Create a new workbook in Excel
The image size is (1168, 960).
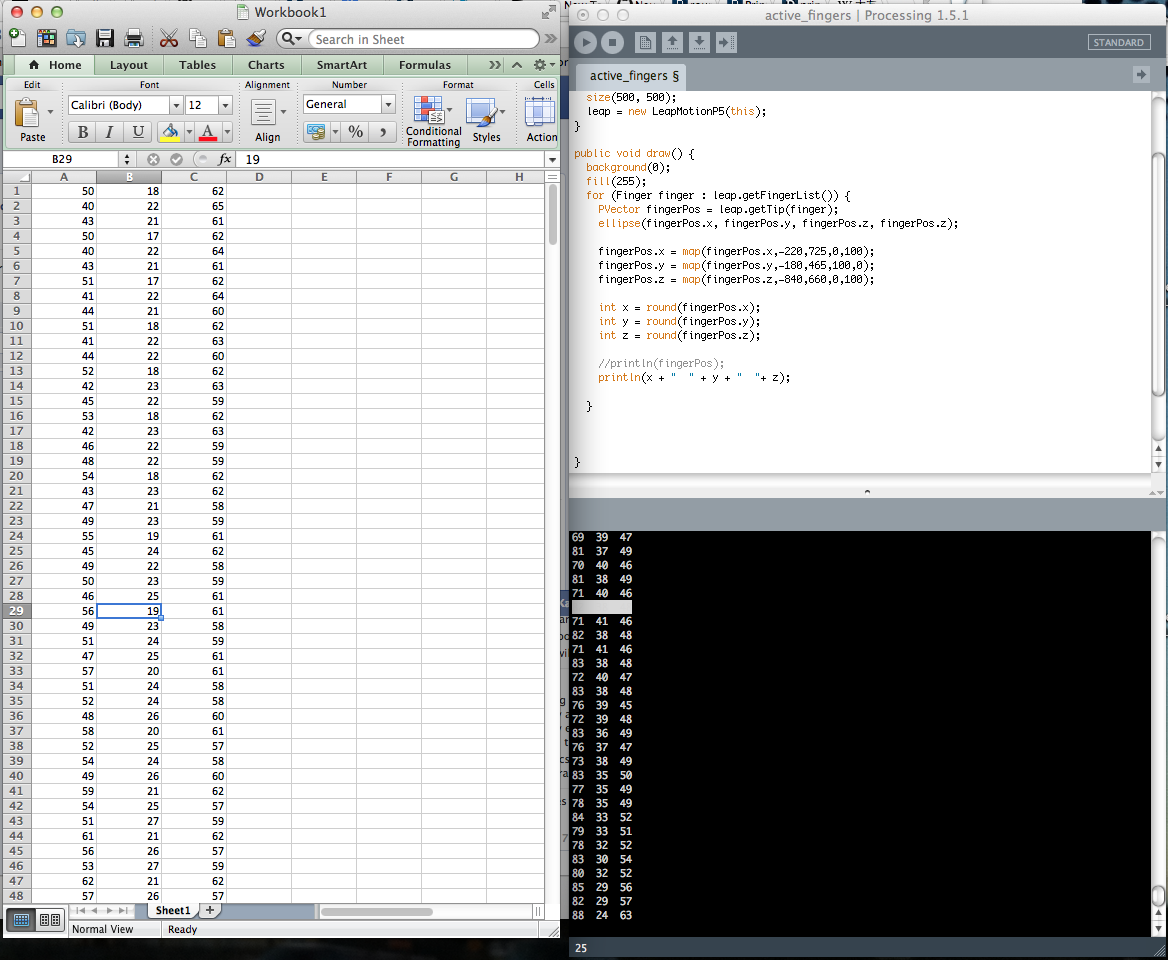pos(16,37)
